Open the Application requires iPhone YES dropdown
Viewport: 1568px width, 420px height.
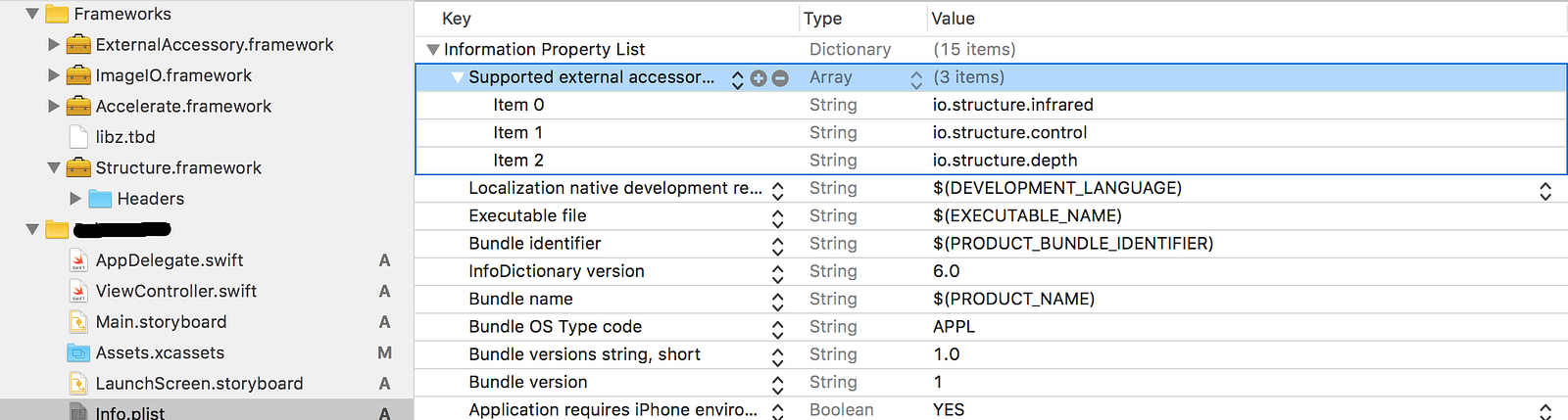(1545, 411)
